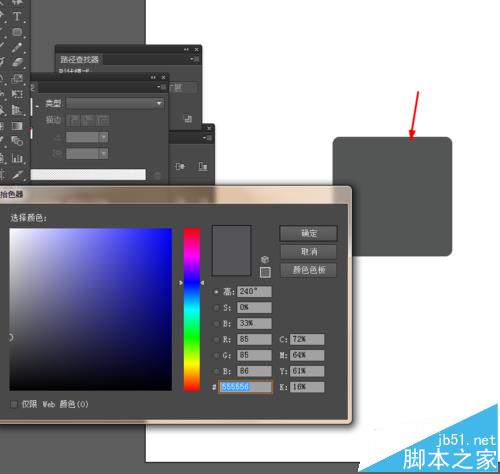Select the blue B radio button (86)
The width and height of the screenshot is (500, 474).
click(x=216, y=371)
